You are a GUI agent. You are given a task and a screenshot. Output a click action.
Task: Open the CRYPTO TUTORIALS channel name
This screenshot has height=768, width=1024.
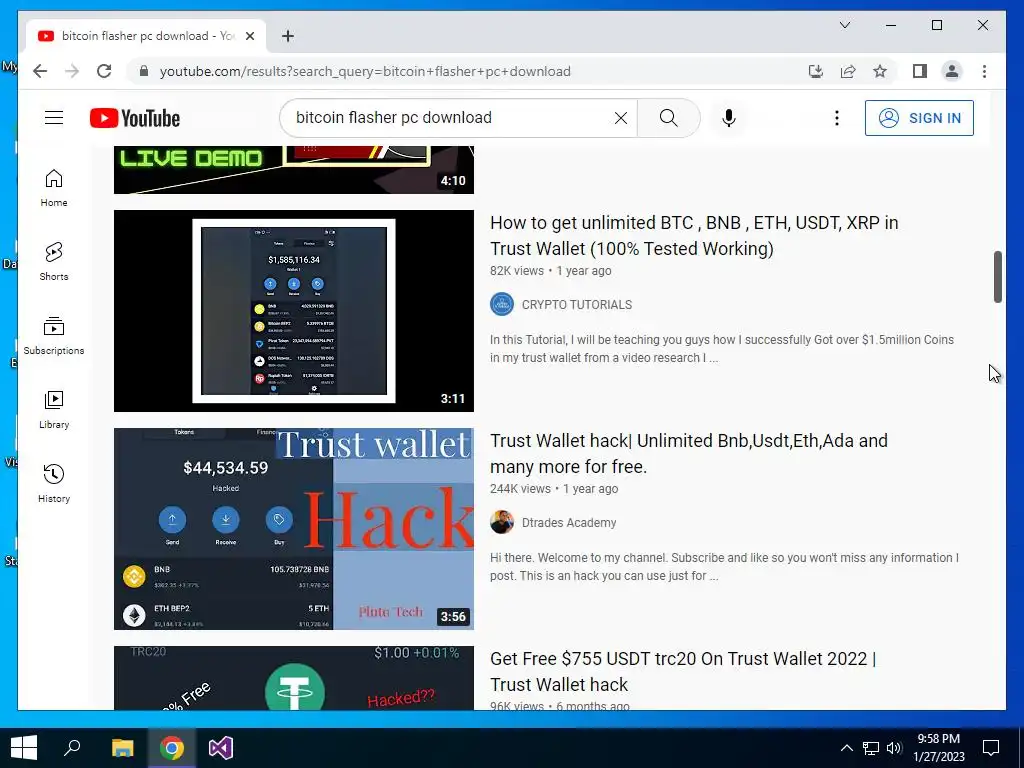click(577, 305)
